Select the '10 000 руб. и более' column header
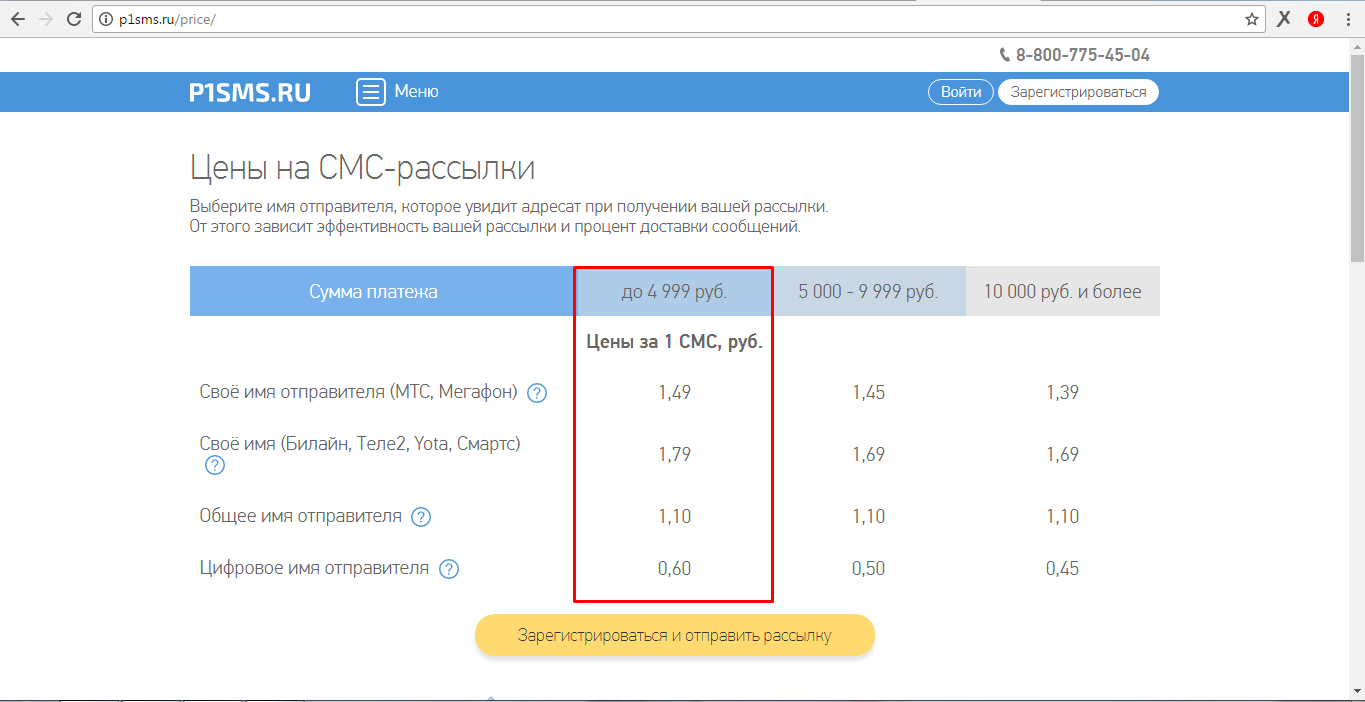Screen dimensions: 1365x702 [x=1063, y=291]
